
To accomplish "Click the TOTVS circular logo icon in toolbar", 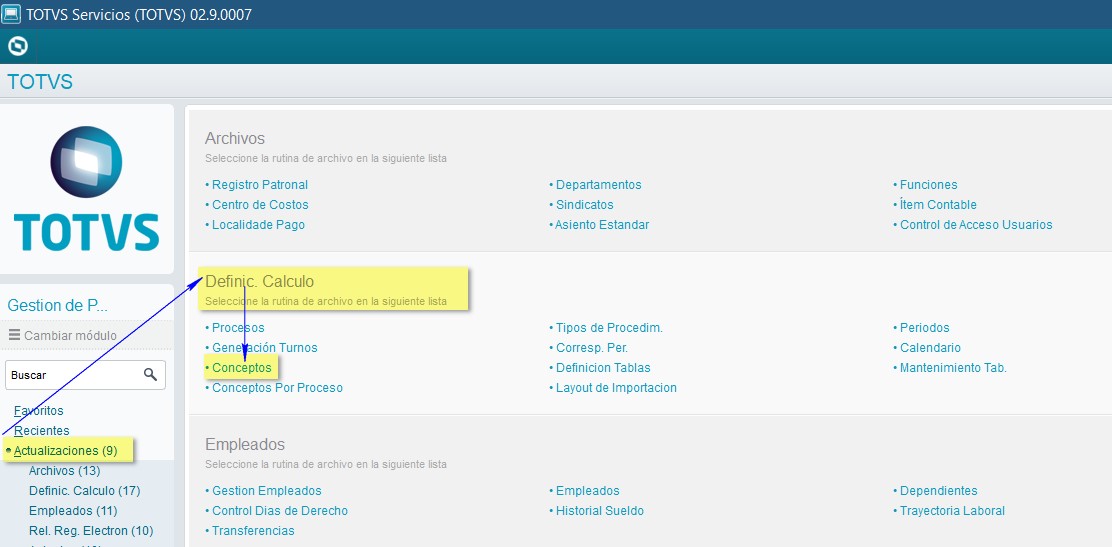I will [17, 46].
